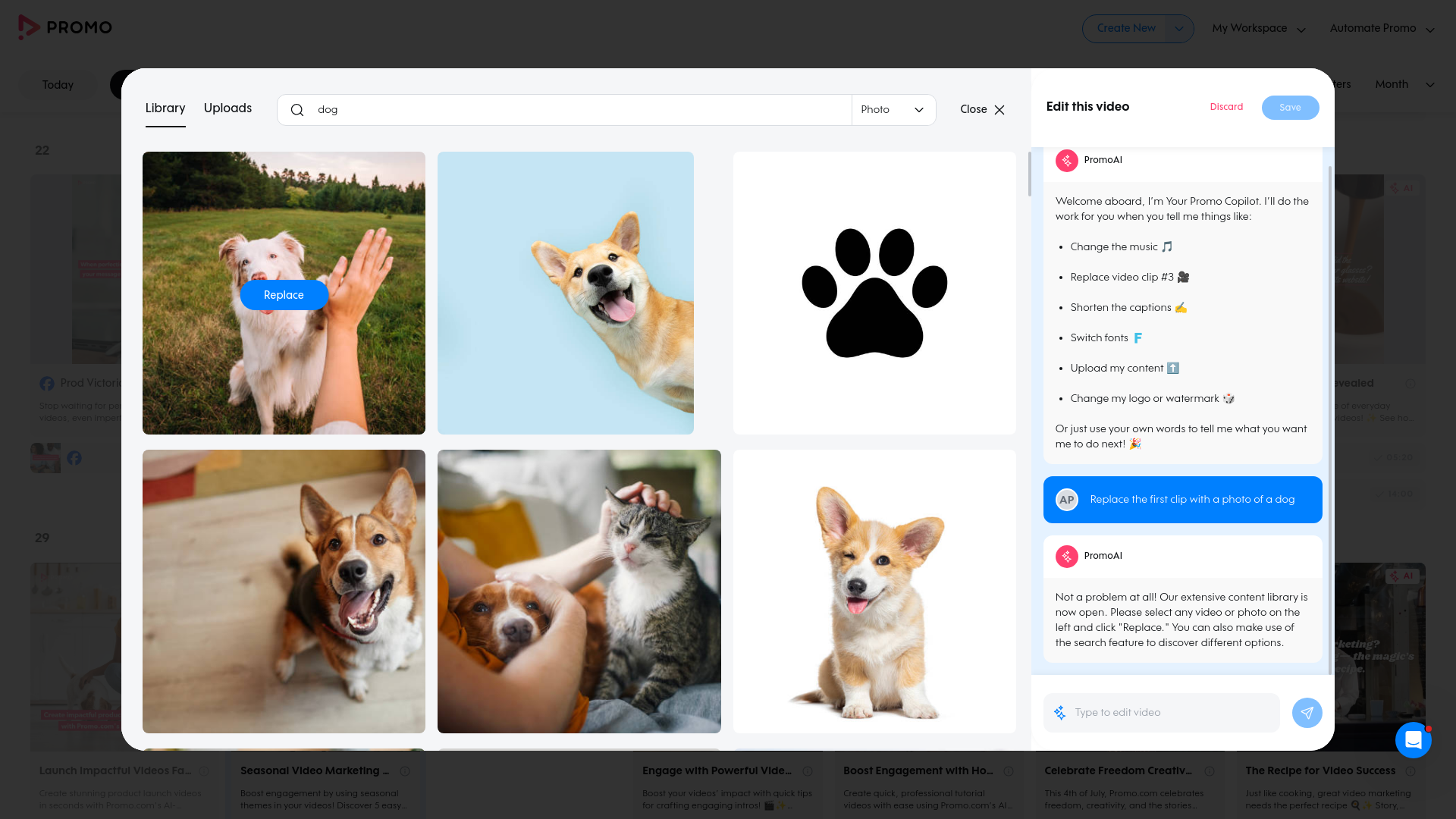The height and width of the screenshot is (819, 1456).
Task: Click the calendar date 22
Action: click(42, 151)
